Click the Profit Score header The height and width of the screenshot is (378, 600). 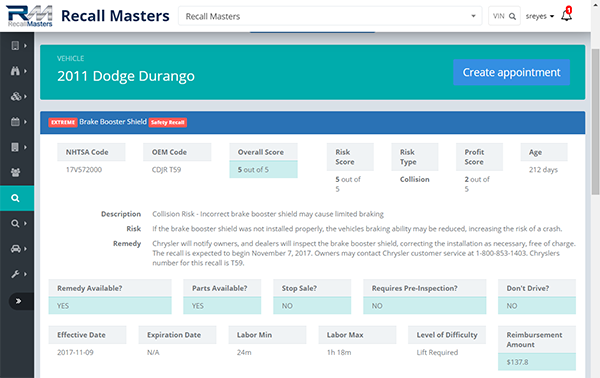(x=479, y=157)
